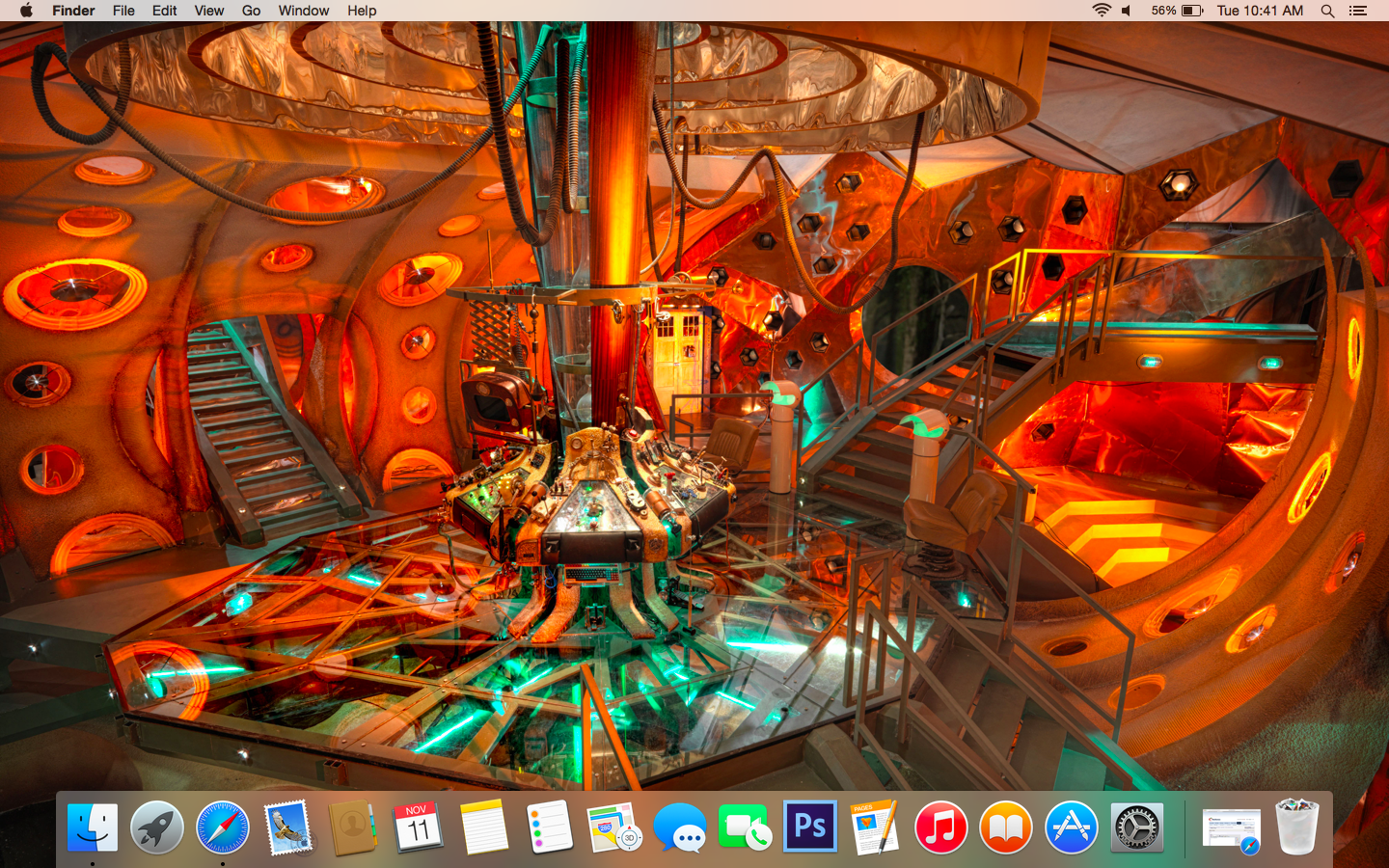Open App Store icon in dock
Viewport: 1389px width, 868px height.
(1072, 827)
